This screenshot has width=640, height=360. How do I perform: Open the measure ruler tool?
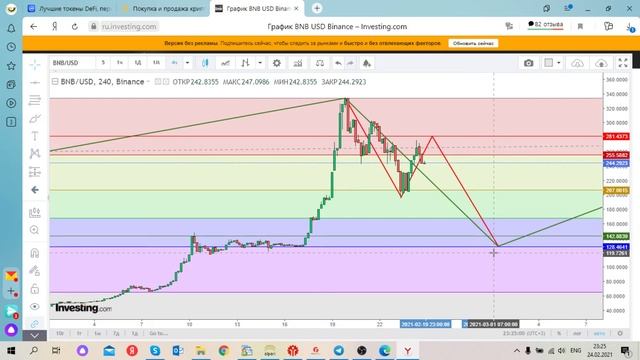(x=35, y=212)
